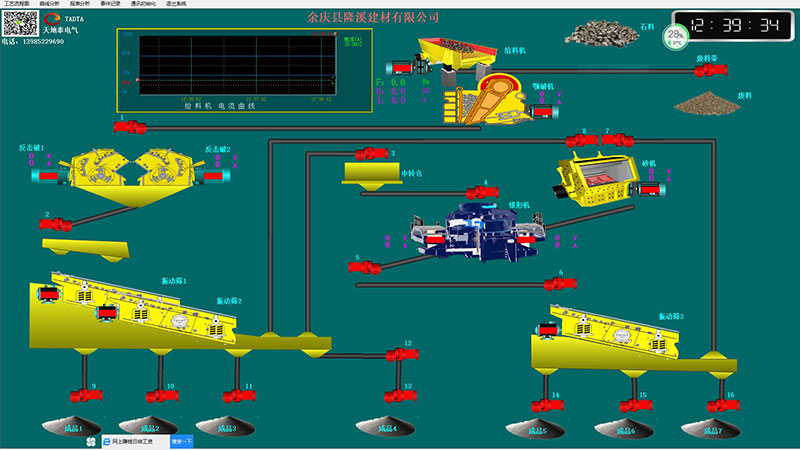This screenshot has height=450, width=800.
Task: Click conveyor motor number 1
Action: 131,126
